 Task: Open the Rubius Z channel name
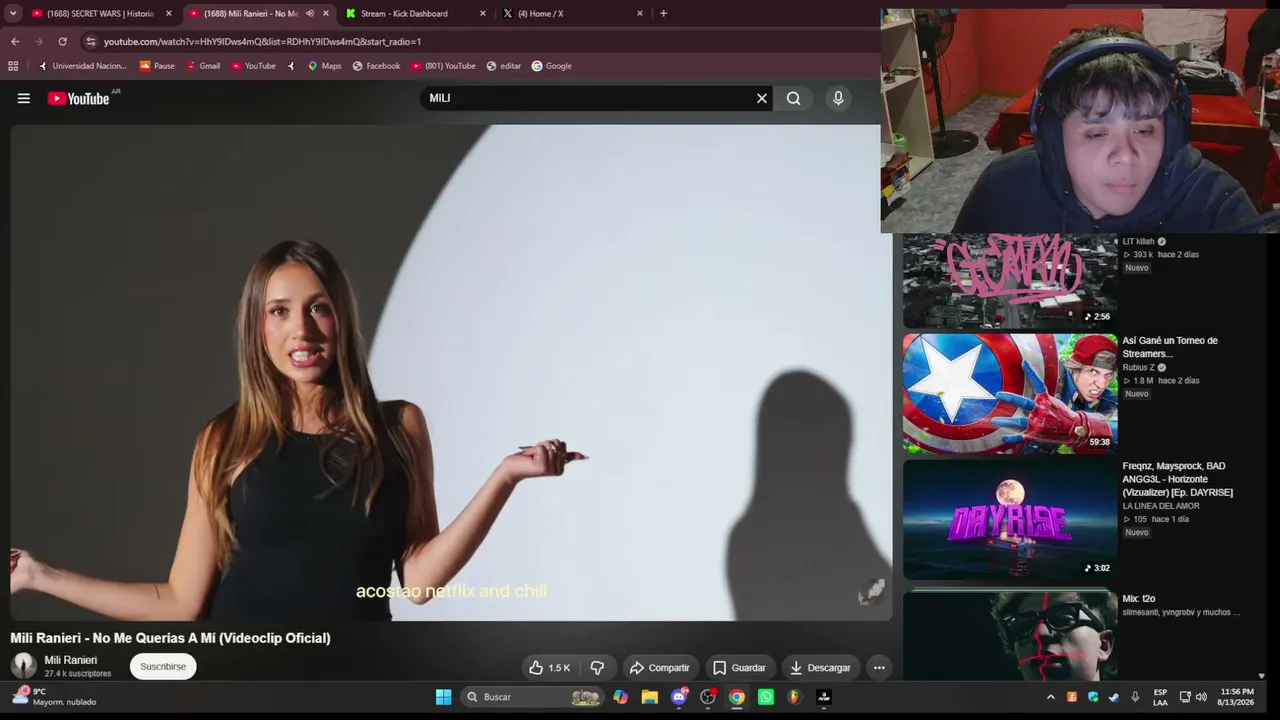pyautogui.click(x=1139, y=368)
